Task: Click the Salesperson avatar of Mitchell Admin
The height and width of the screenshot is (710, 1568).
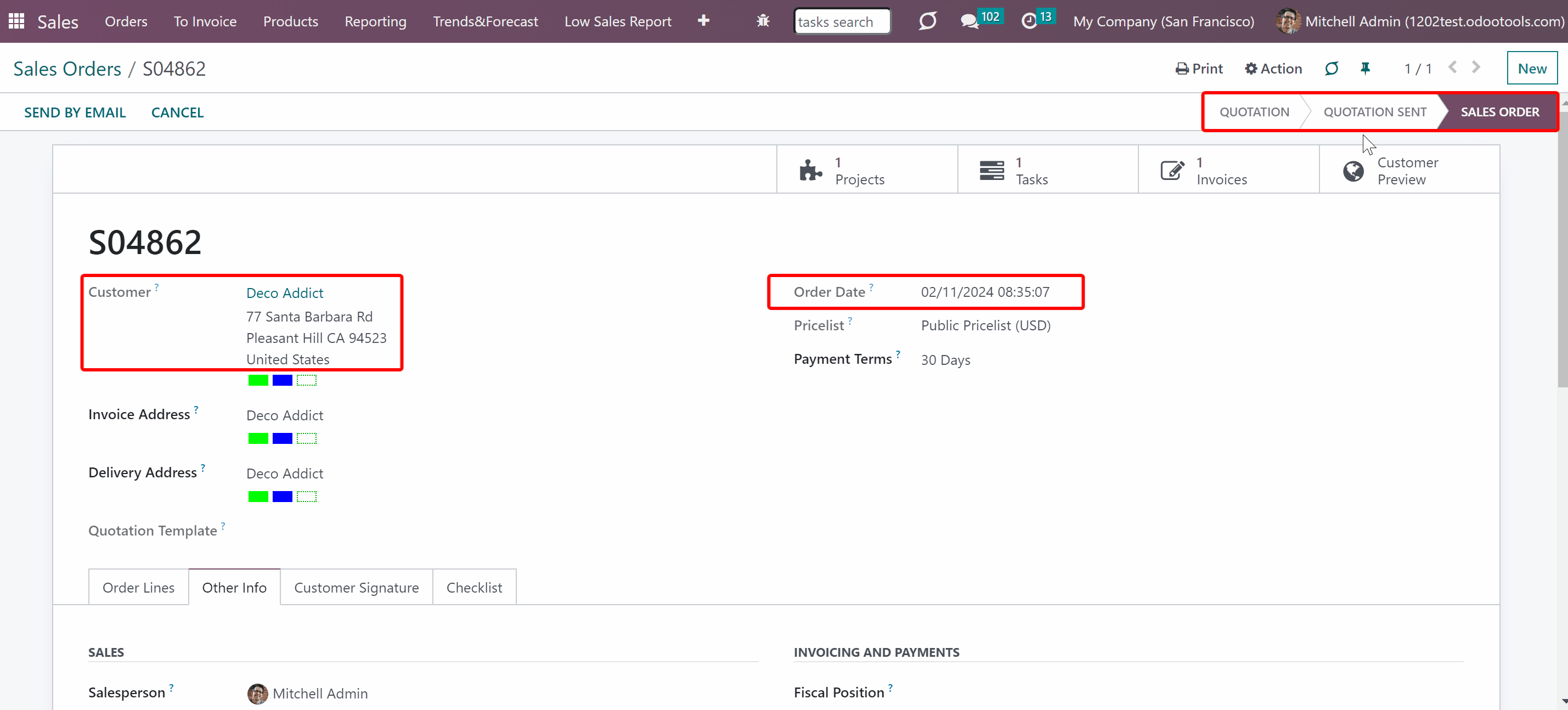Action: point(257,694)
